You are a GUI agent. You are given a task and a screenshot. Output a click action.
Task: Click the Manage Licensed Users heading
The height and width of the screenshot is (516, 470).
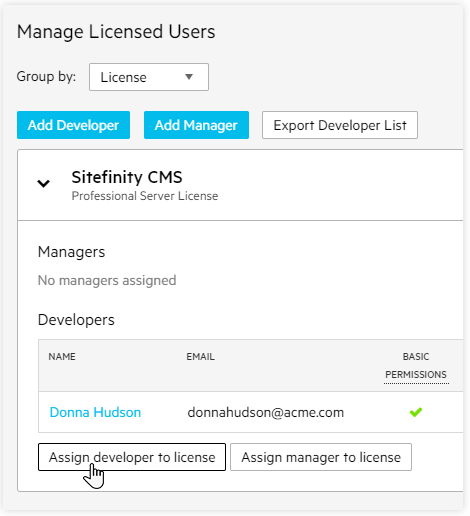[x=116, y=32]
